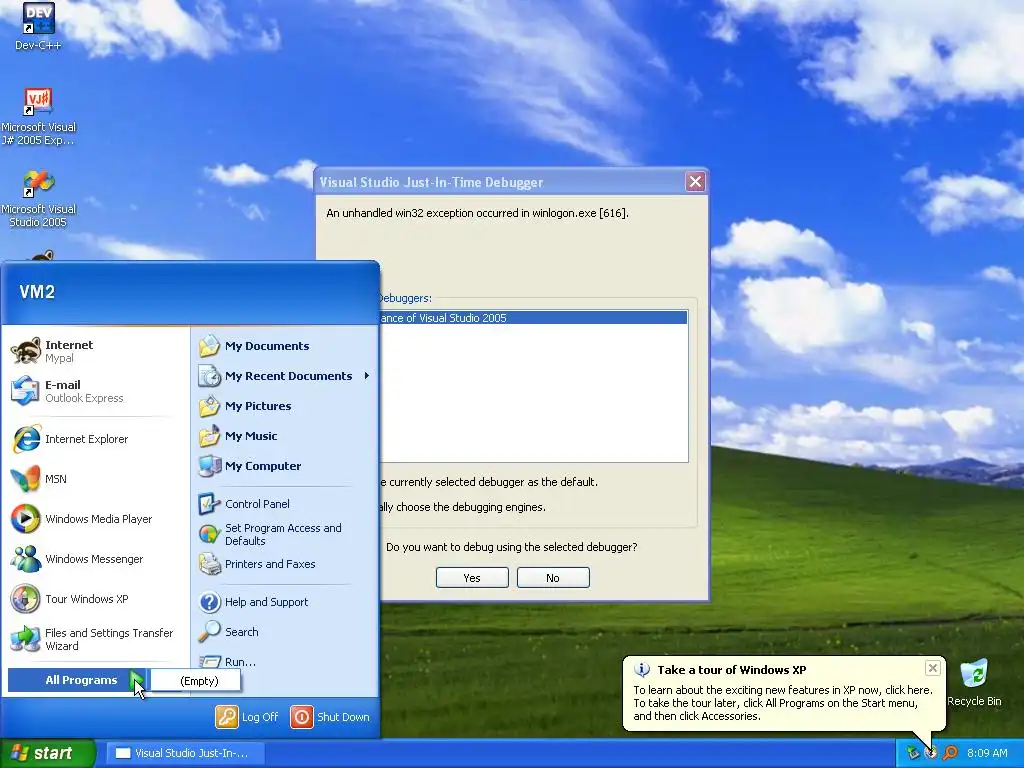Select the Visual Studio 2005 debugger list row
Image resolution: width=1024 pixels, height=768 pixels.
[532, 318]
